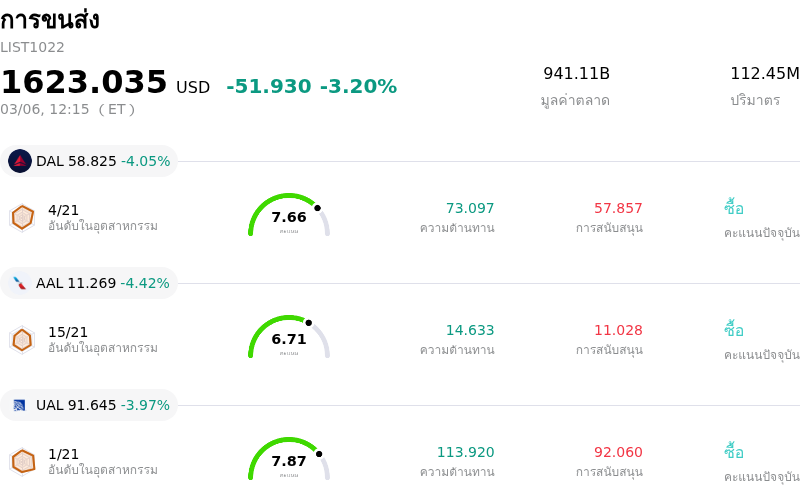This screenshot has width=800, height=499.
Task: Click the 7.66 score gauge
Action: tap(289, 216)
